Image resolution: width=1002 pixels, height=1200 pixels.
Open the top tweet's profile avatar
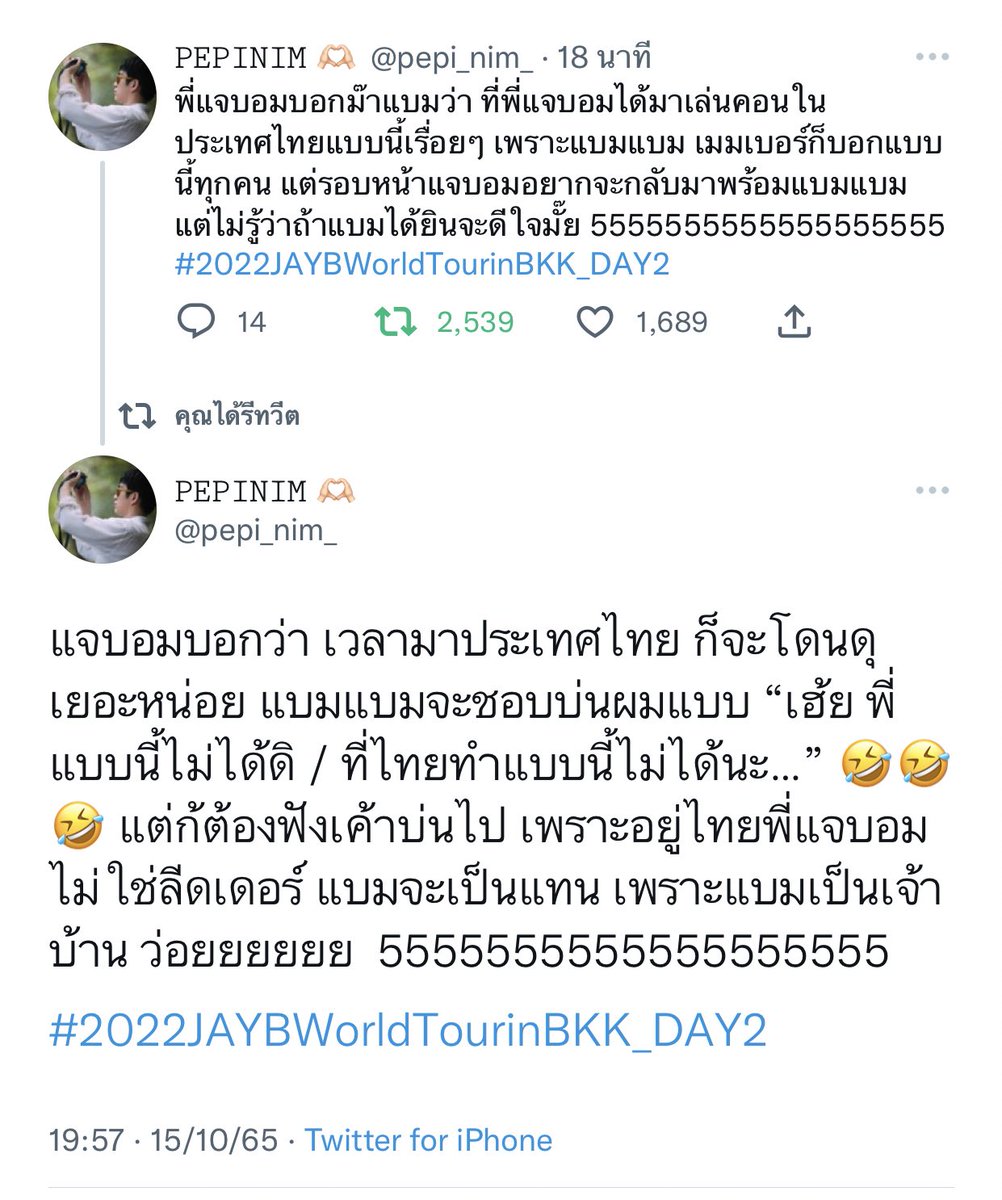pyautogui.click(x=103, y=96)
